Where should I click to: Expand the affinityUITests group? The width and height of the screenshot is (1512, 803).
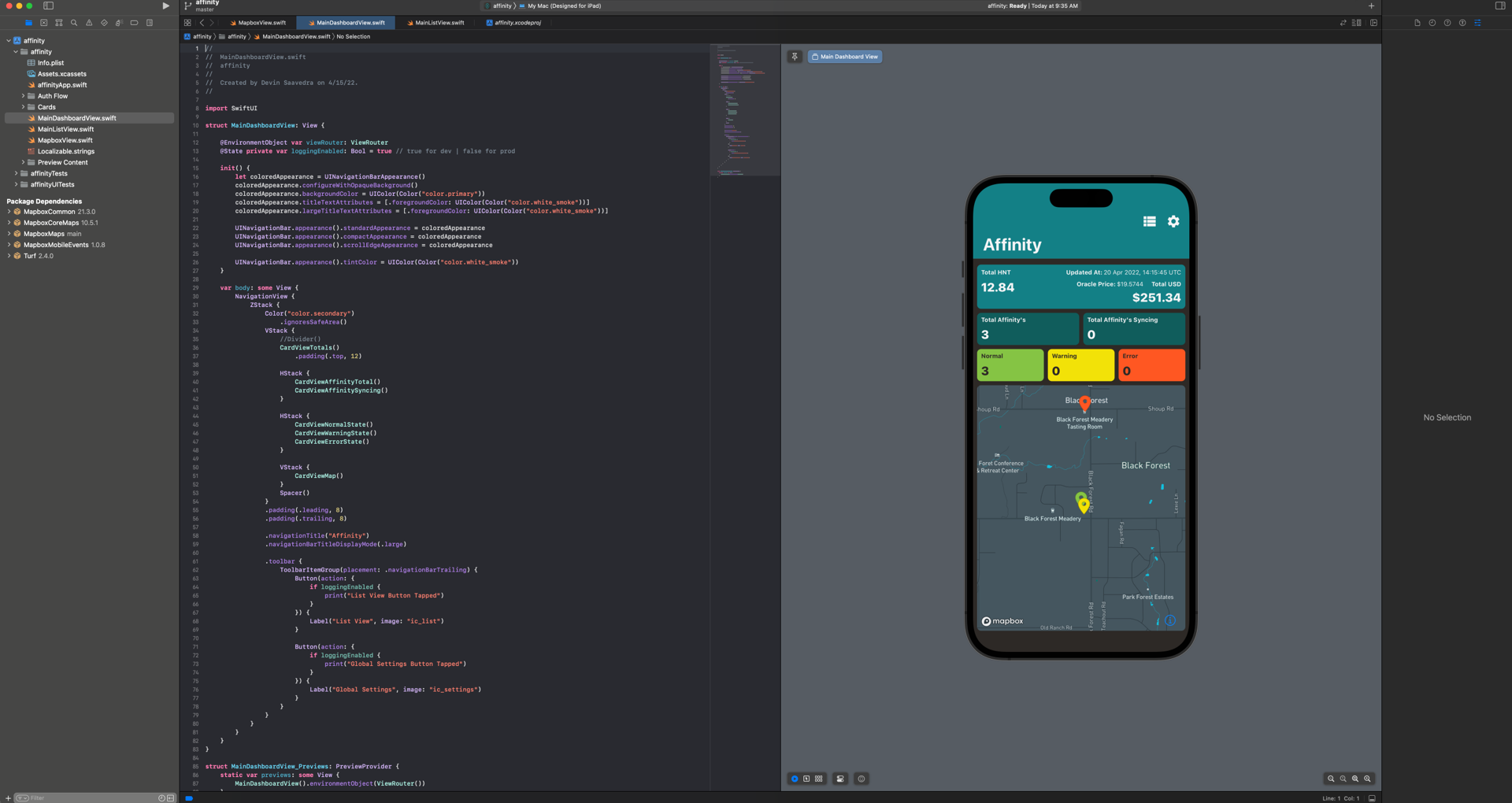[16, 184]
